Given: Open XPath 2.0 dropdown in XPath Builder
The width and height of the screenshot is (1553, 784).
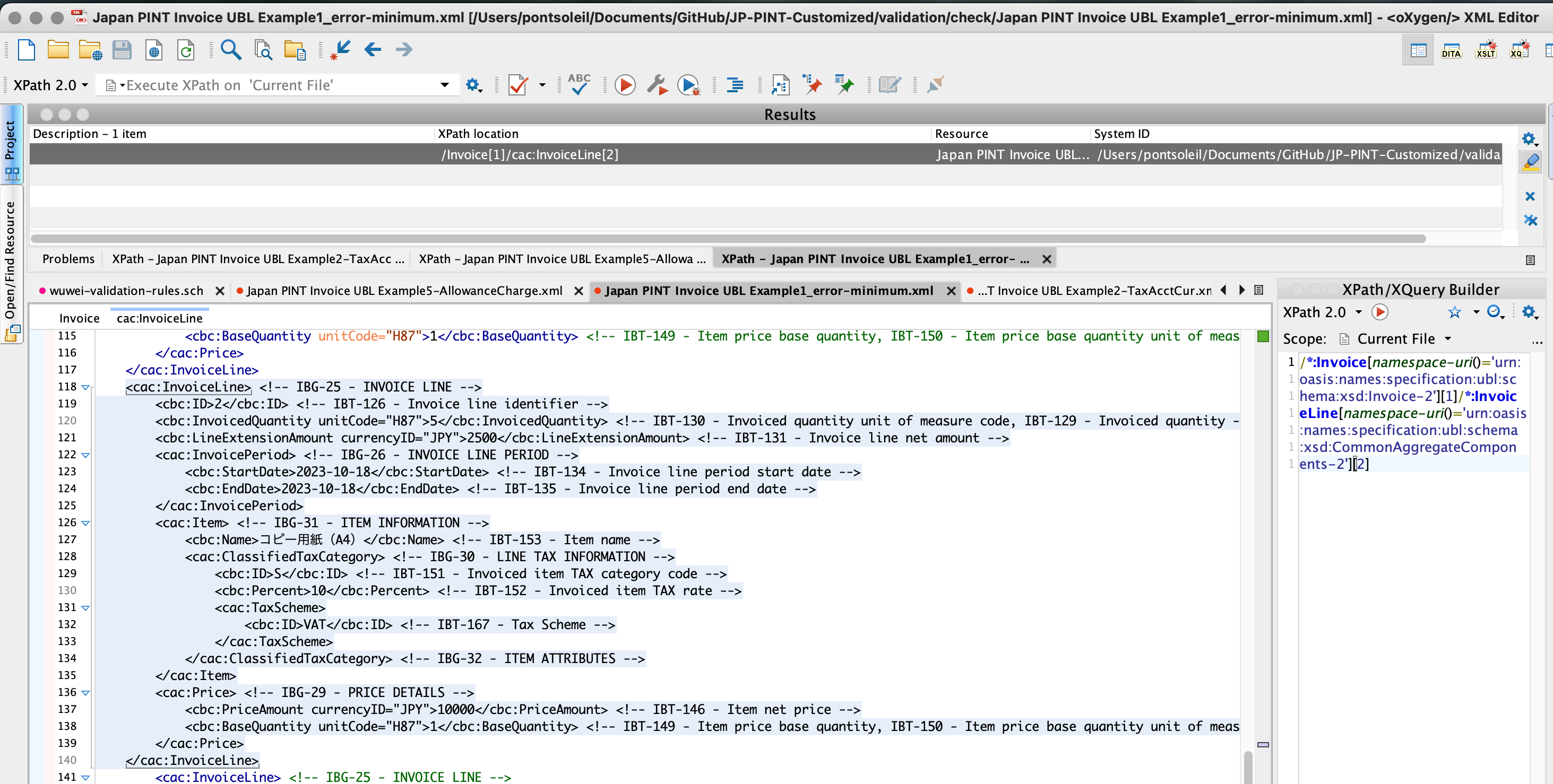Looking at the screenshot, I should pos(1322,312).
